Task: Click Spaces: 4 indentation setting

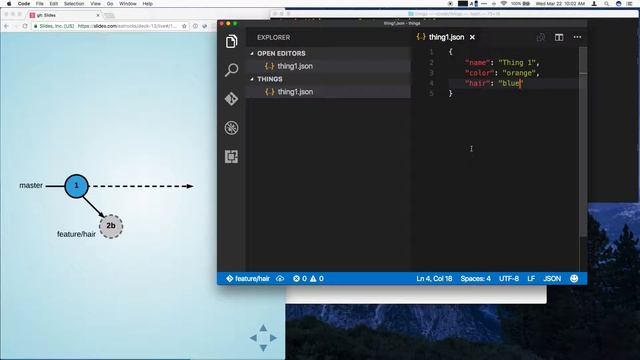Action: tap(476, 279)
